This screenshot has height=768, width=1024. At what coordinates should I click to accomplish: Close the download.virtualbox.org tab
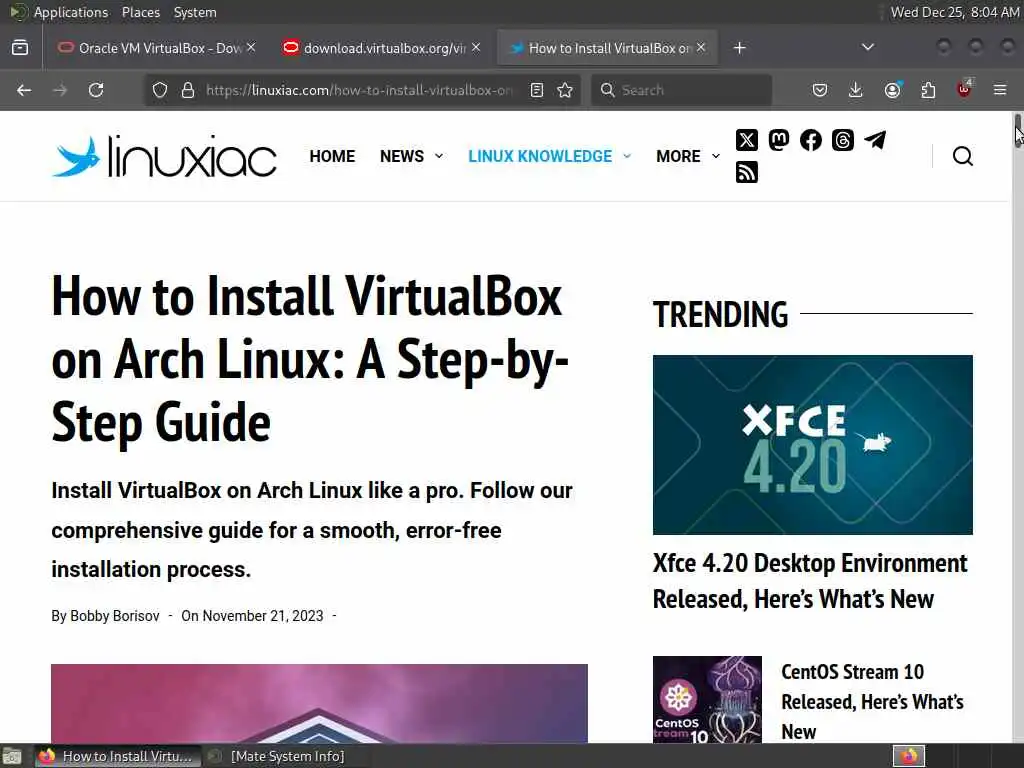click(x=476, y=47)
